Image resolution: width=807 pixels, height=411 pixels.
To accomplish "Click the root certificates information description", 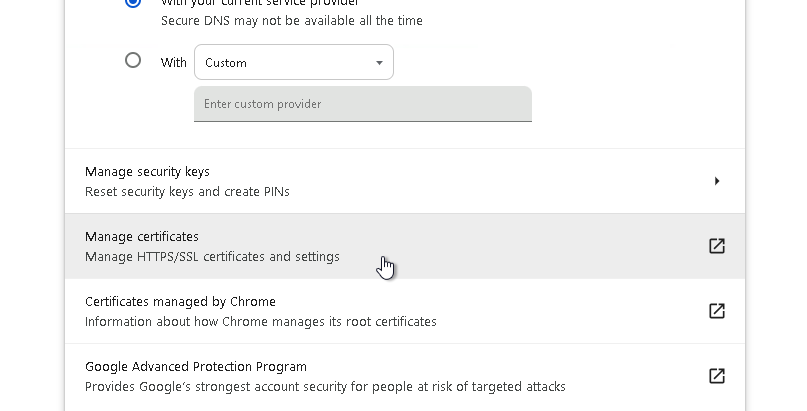I will pos(260,322).
